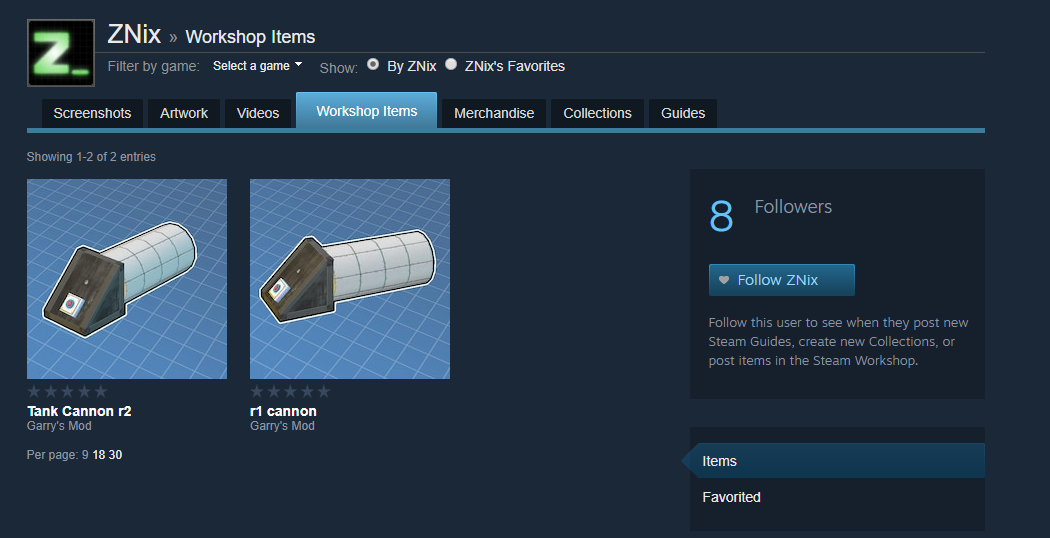Click the ZNix green avatar icon
This screenshot has height=538, width=1050.
[60, 53]
